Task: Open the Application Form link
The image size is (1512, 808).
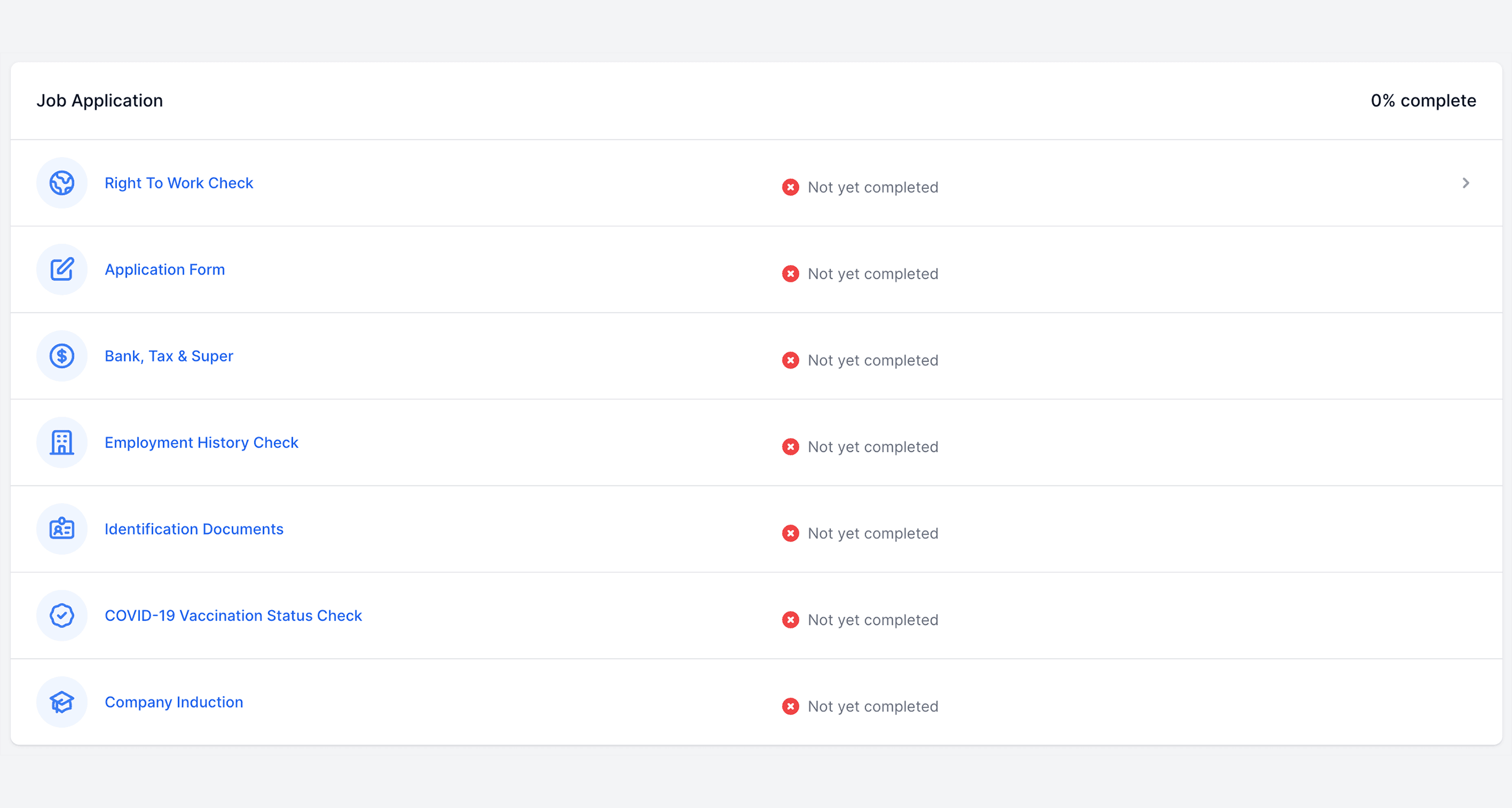Action: 165,269
